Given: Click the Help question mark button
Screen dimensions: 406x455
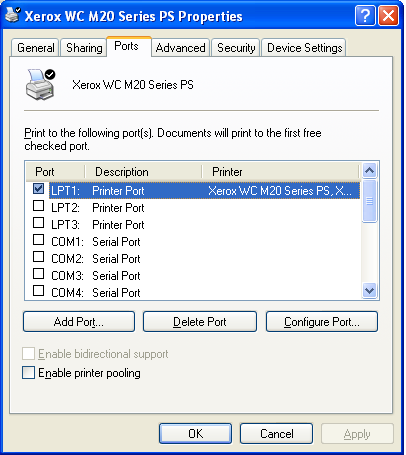Looking at the screenshot, I should pyautogui.click(x=365, y=15).
